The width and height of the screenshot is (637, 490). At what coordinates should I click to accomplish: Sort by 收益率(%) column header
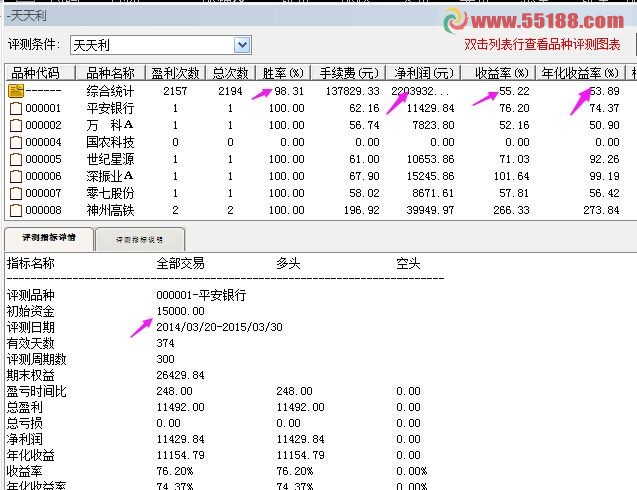click(x=498, y=73)
